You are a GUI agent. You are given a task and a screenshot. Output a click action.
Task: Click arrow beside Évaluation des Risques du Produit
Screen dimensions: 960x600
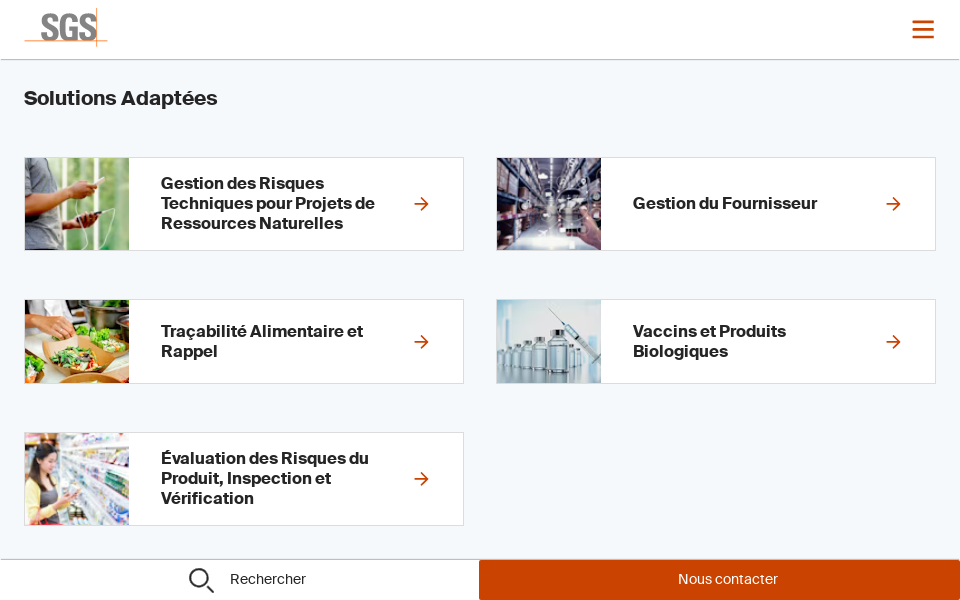pos(421,479)
